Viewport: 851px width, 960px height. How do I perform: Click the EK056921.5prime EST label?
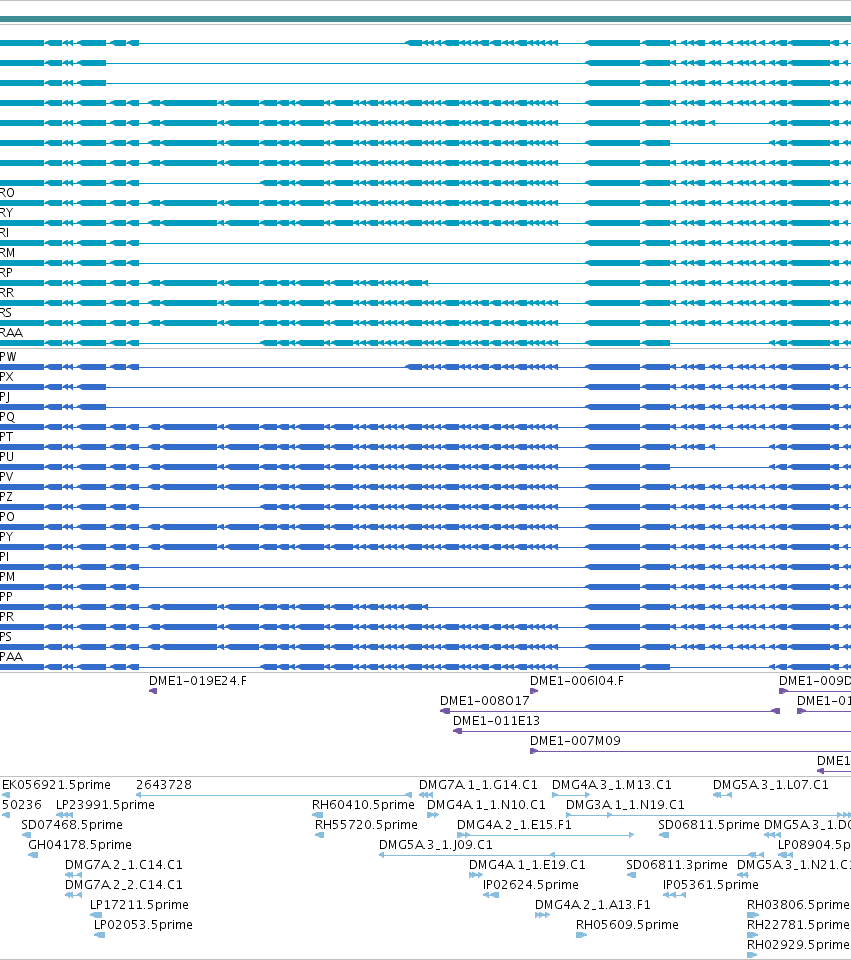tap(56, 785)
